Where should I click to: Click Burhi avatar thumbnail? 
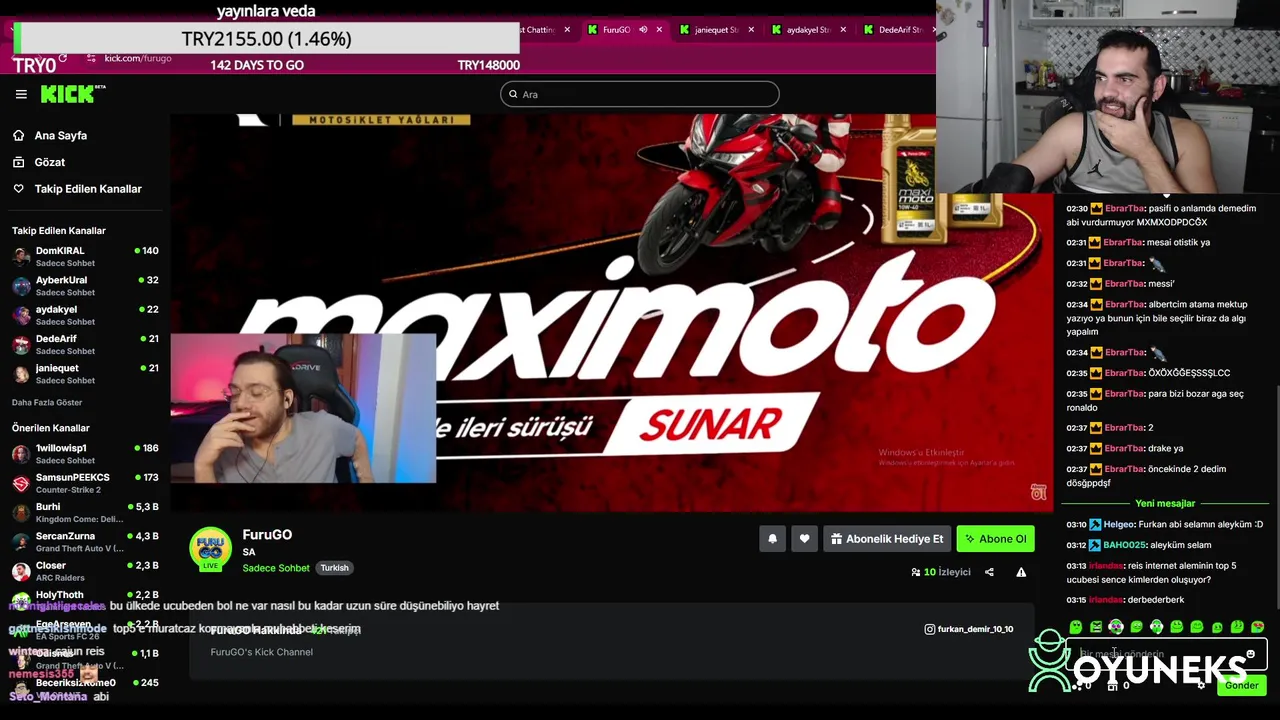(x=21, y=513)
